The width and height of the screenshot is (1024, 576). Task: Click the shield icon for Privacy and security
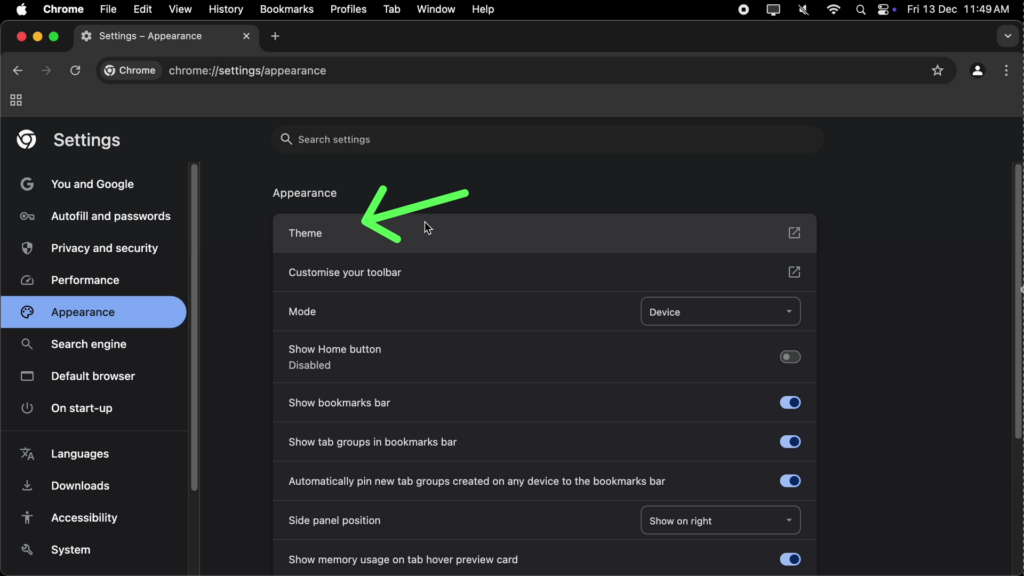(27, 248)
